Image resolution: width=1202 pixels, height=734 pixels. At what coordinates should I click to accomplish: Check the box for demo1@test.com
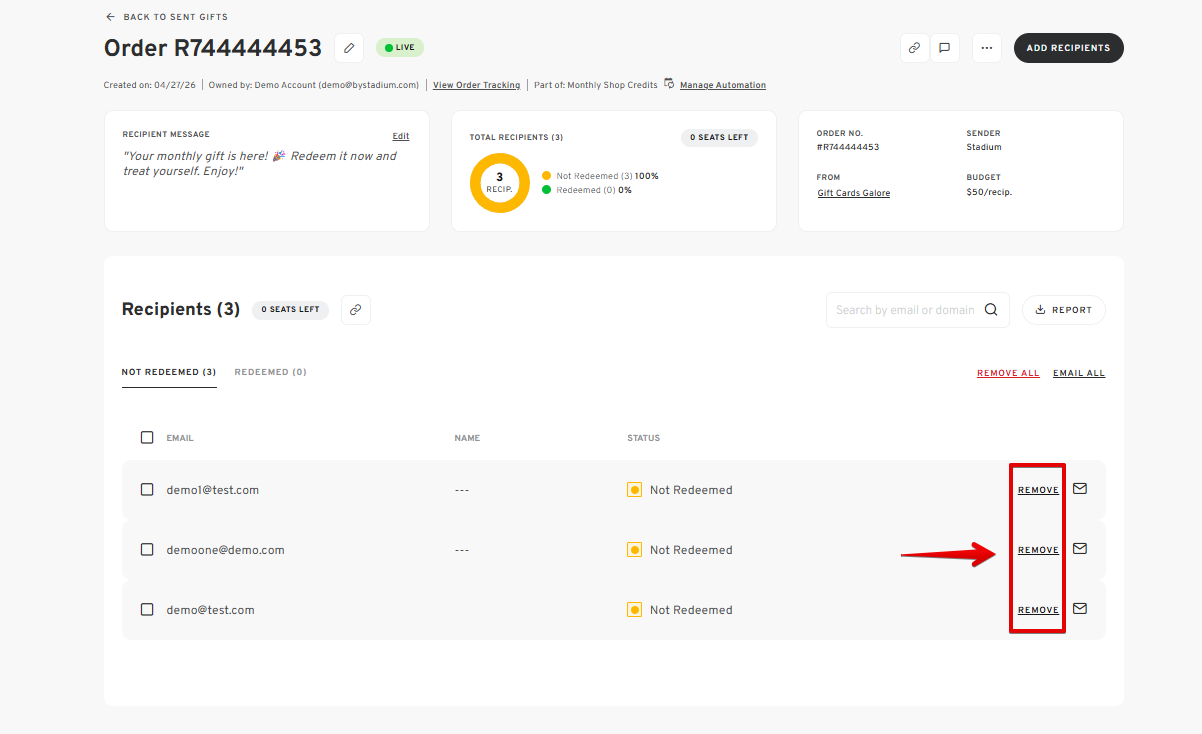[147, 489]
